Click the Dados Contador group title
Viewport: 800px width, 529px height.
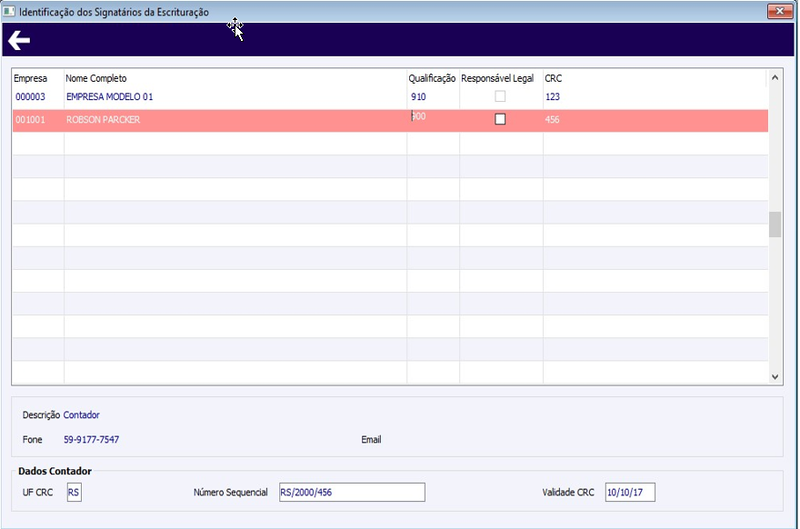click(55, 471)
